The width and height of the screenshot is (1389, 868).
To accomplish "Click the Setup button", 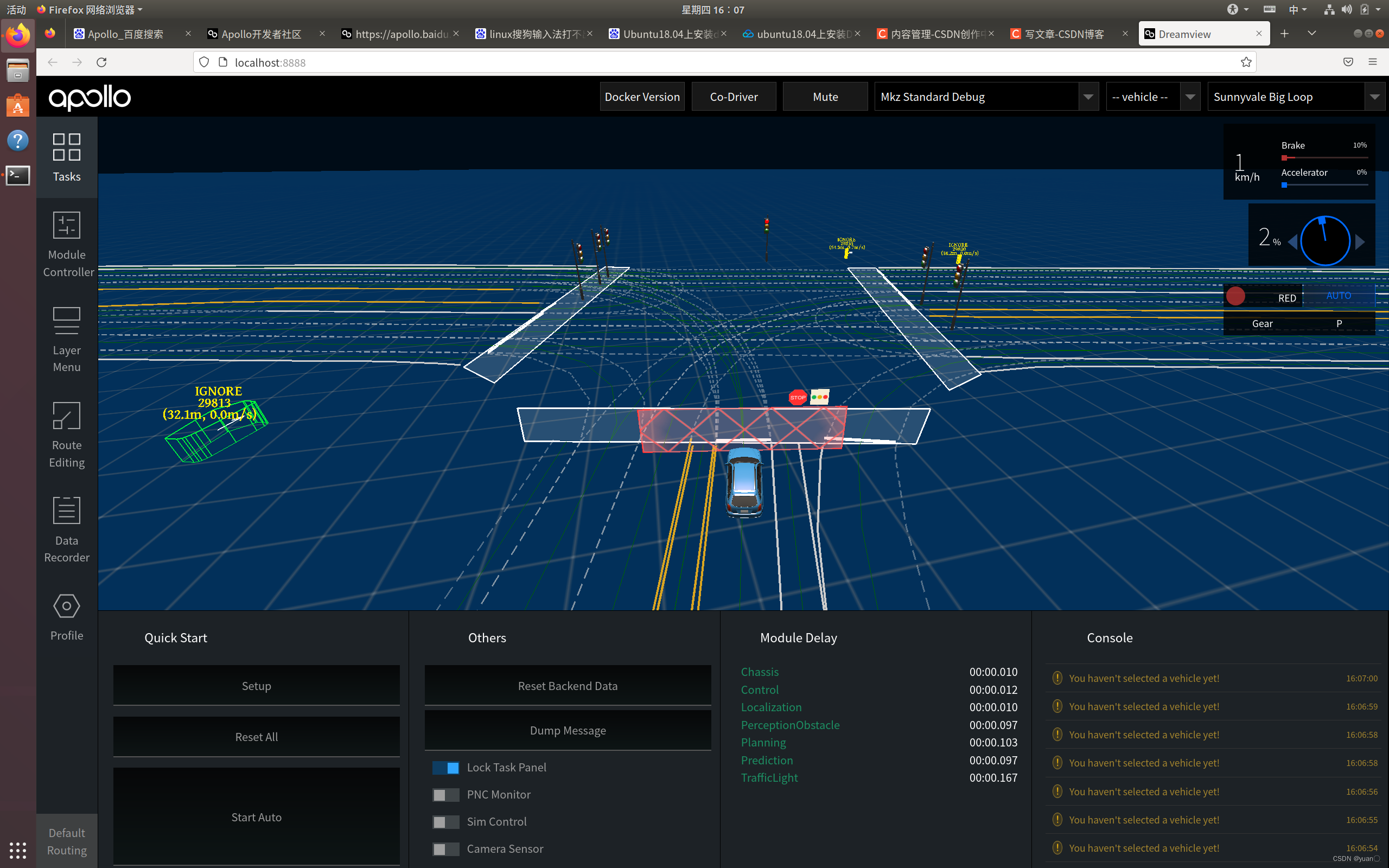I will point(257,685).
